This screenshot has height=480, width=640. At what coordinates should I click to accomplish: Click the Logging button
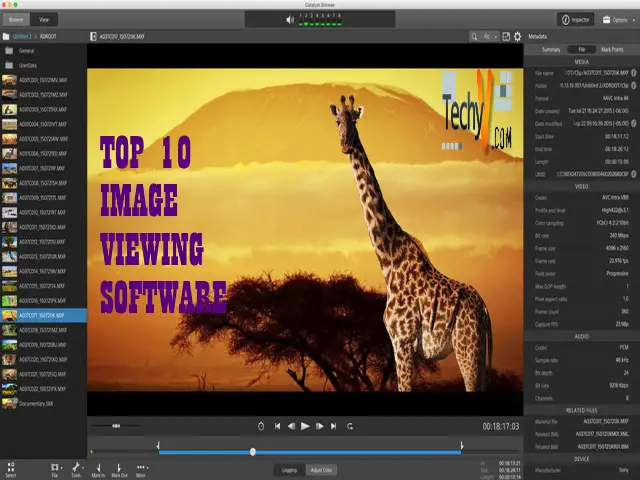point(289,468)
